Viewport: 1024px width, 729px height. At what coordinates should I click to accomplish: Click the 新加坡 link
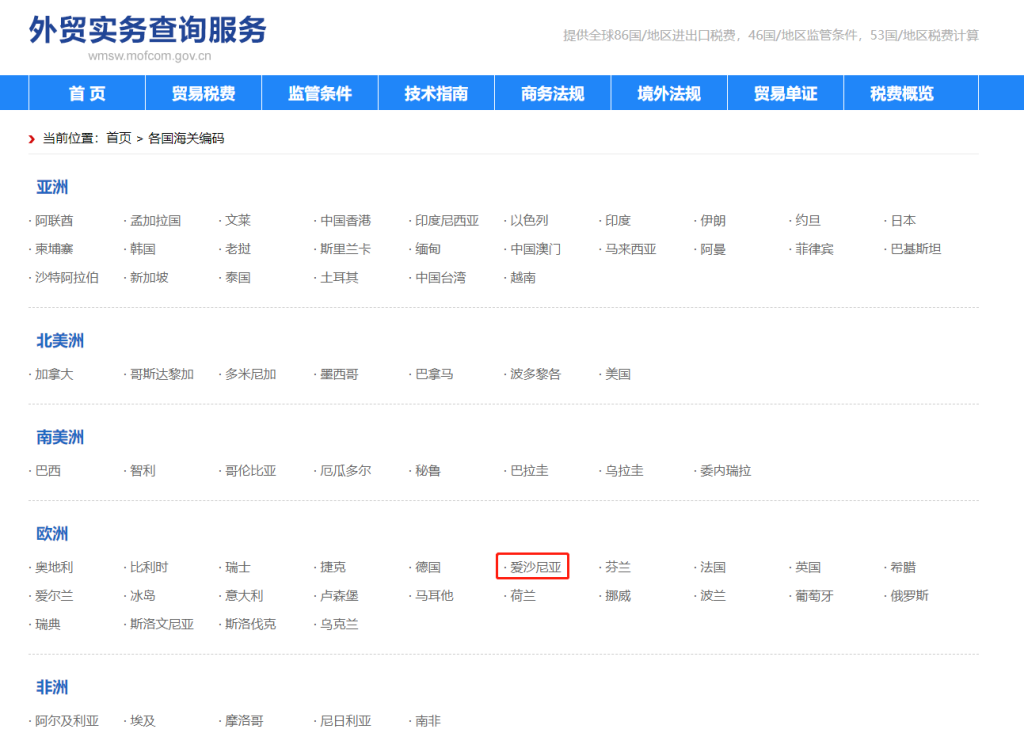149,278
